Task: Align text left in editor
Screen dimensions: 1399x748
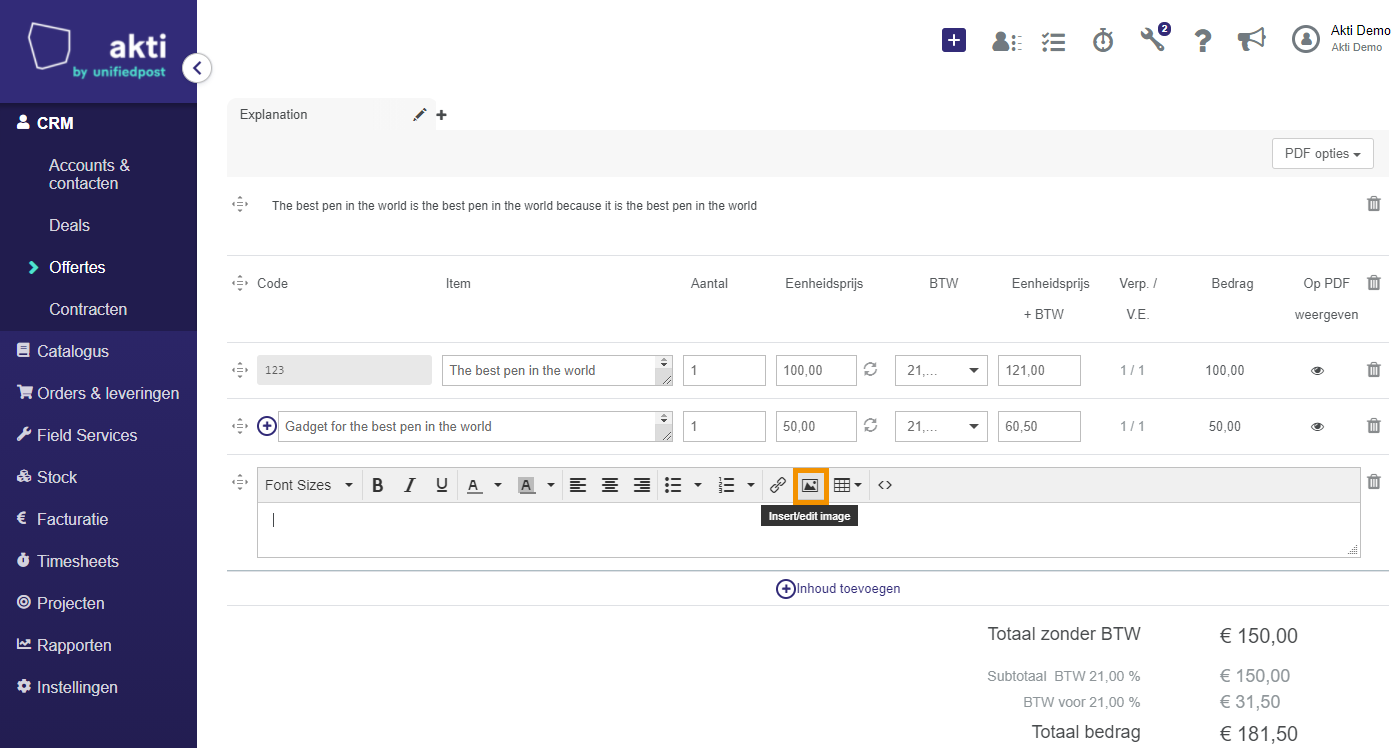Action: coord(578,485)
